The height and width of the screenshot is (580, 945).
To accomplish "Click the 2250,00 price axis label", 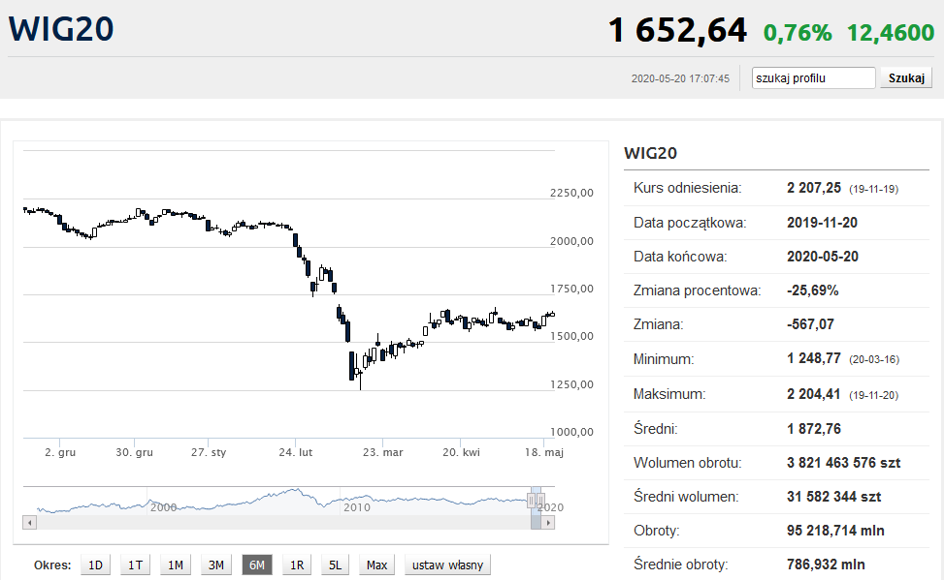I will [x=572, y=193].
